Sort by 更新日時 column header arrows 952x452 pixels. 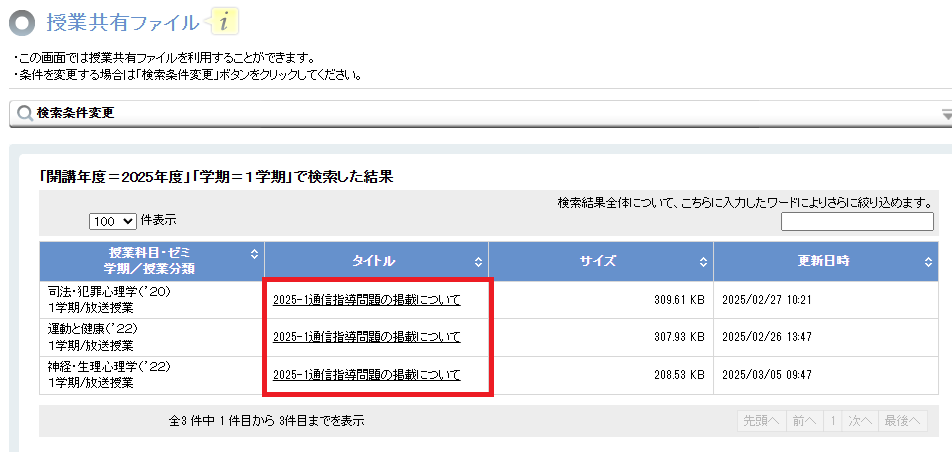928,262
